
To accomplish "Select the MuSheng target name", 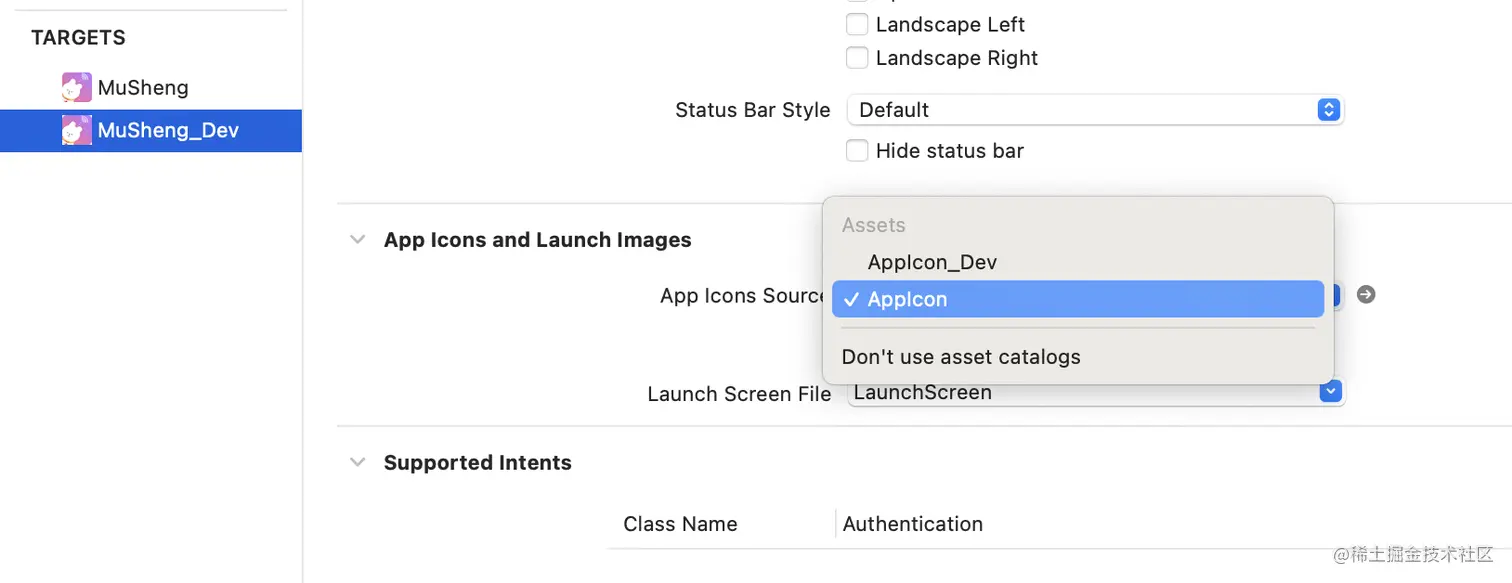I will coord(143,88).
